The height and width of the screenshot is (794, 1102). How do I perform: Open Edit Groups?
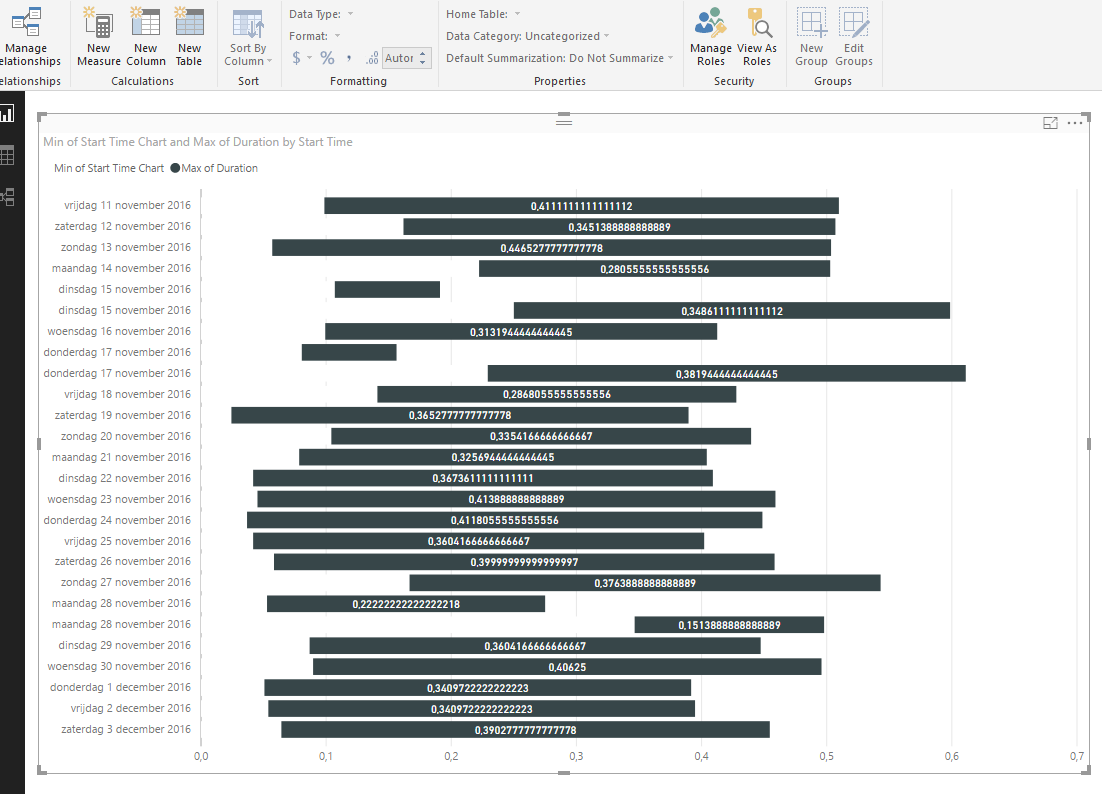(854, 37)
